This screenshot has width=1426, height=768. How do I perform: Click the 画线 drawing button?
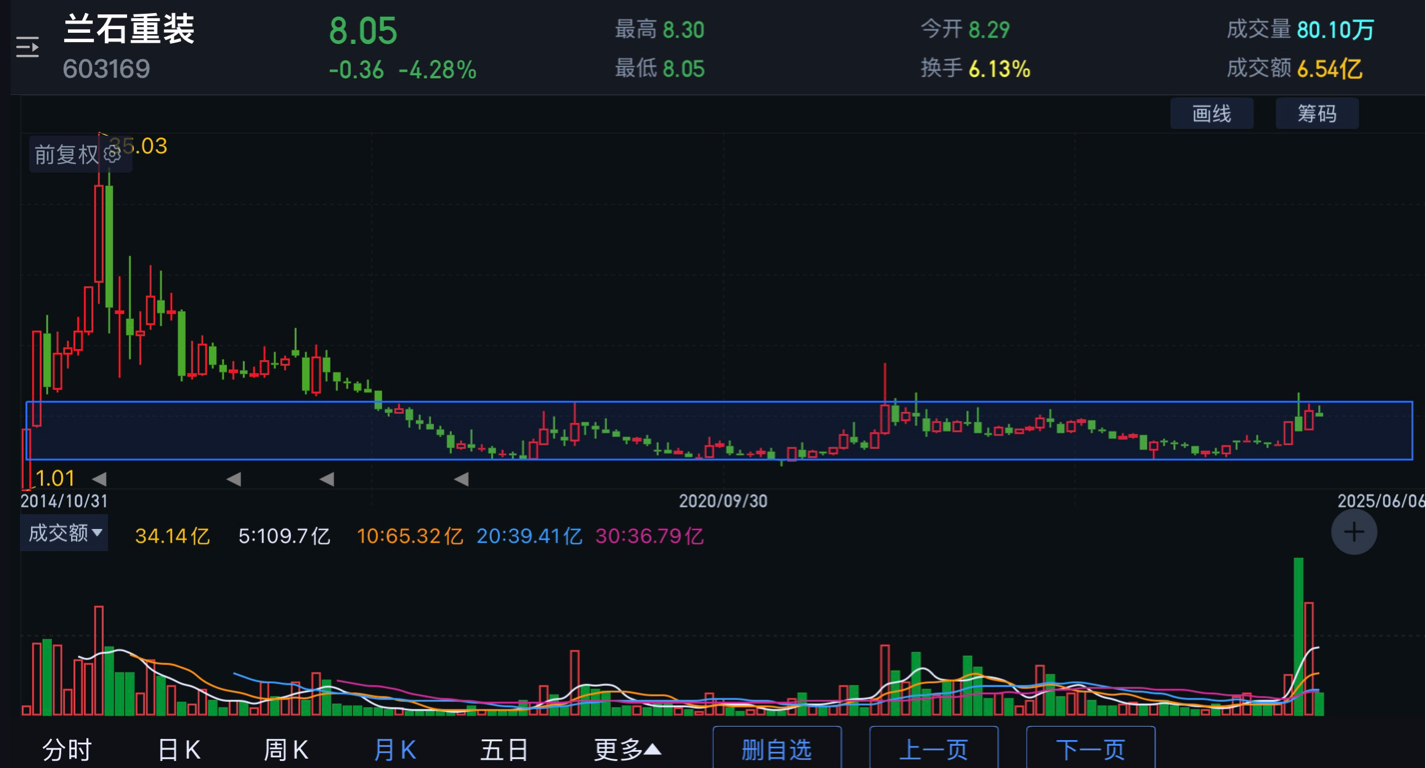tap(1212, 113)
